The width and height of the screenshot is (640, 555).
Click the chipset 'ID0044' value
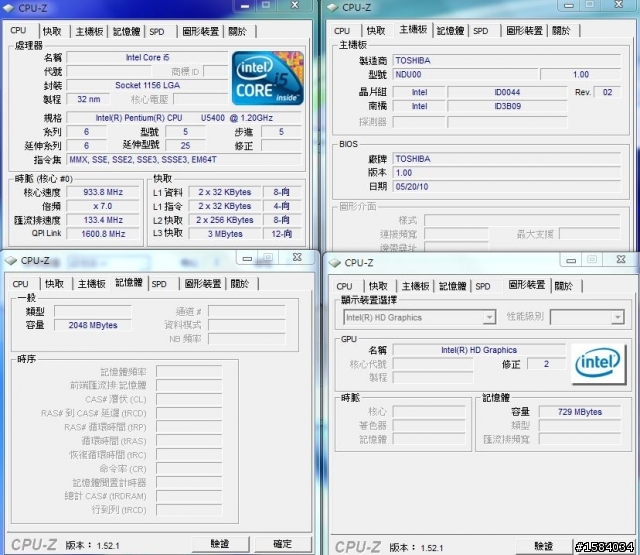[x=507, y=92]
